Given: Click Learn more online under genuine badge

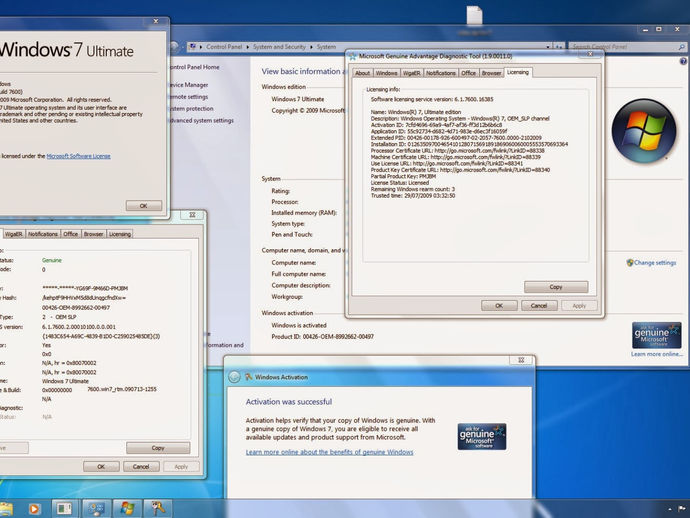Looking at the screenshot, I should point(657,354).
